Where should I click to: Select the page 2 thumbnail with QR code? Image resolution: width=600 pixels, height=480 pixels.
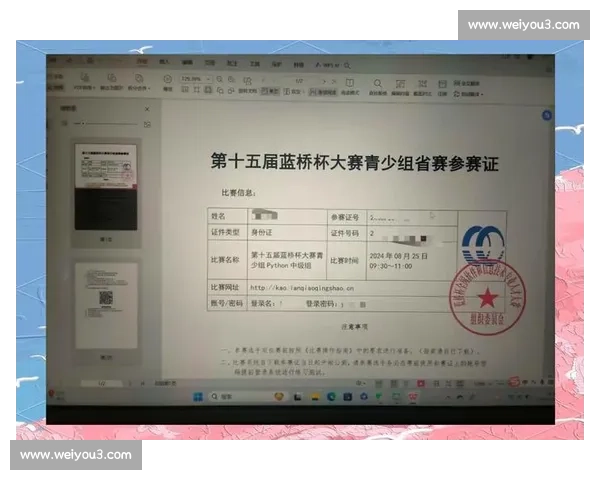pos(106,305)
